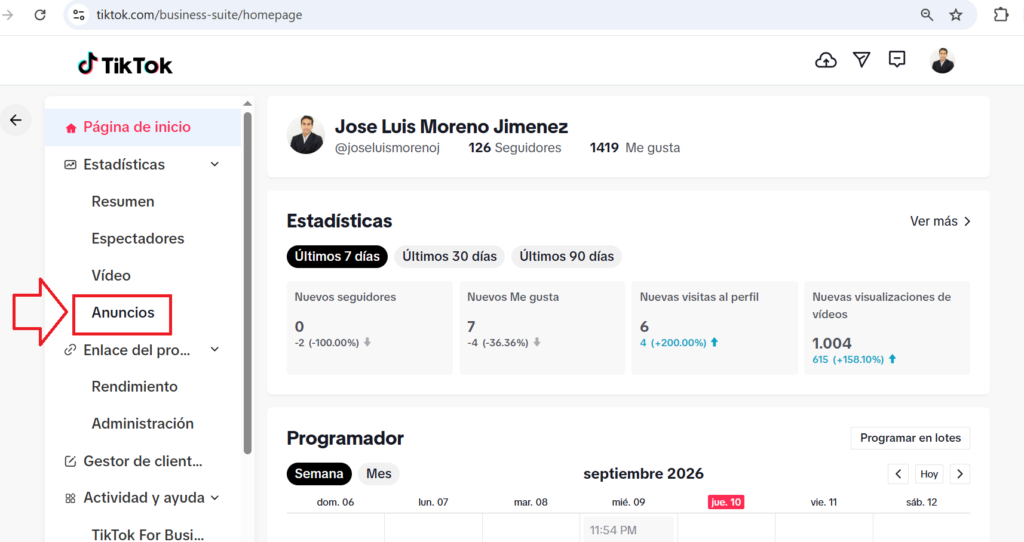This screenshot has width=1024, height=542.
Task: Click Nuevas visualizaciones de vídeos card
Action: (x=887, y=328)
